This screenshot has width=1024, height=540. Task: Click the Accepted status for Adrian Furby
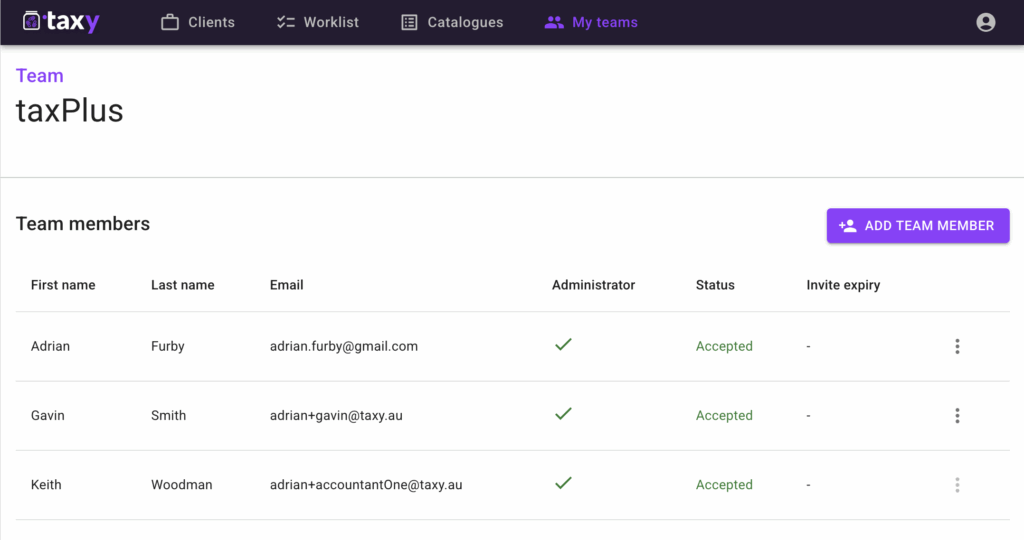pyautogui.click(x=724, y=346)
